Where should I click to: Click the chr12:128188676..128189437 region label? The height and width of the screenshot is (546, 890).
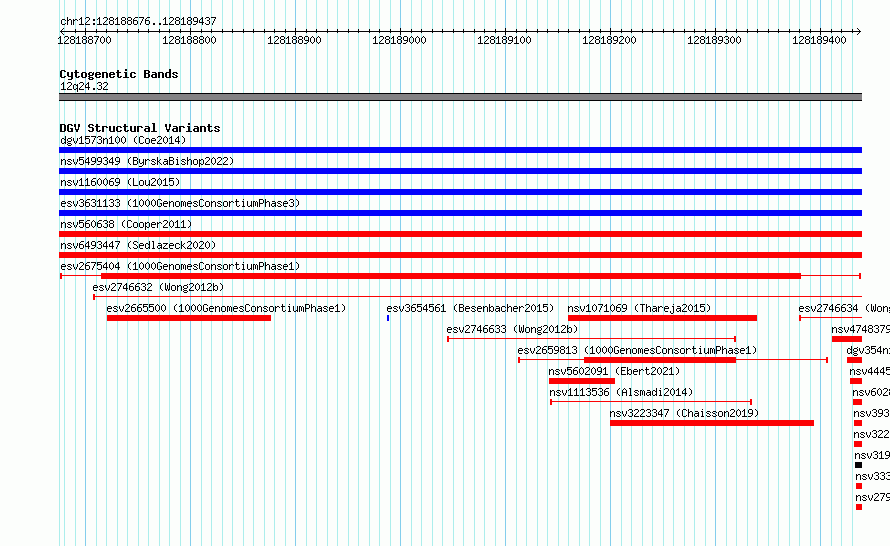pyautogui.click(x=138, y=21)
